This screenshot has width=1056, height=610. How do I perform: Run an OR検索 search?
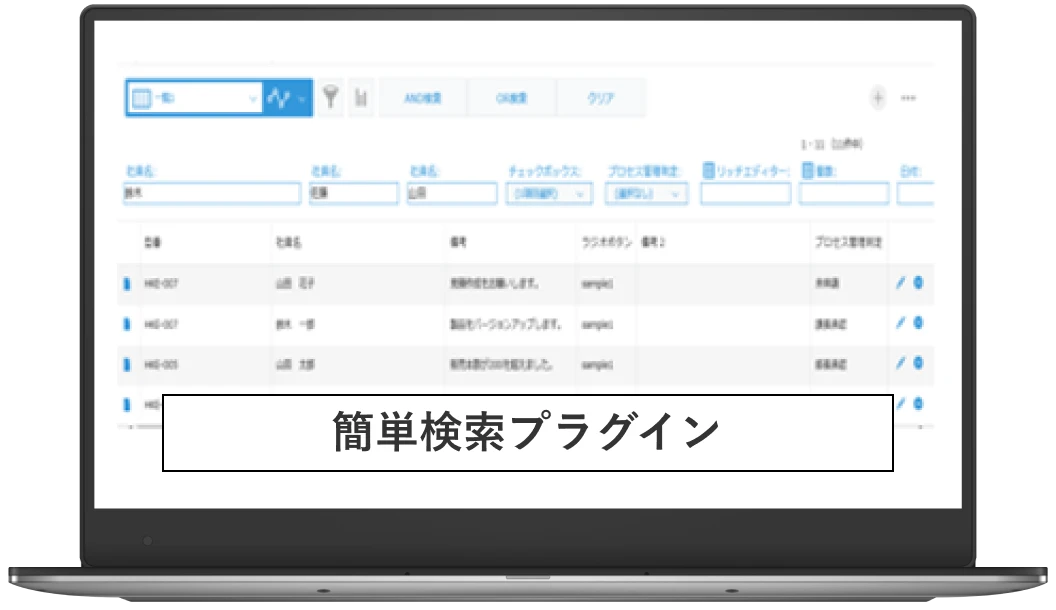[513, 98]
